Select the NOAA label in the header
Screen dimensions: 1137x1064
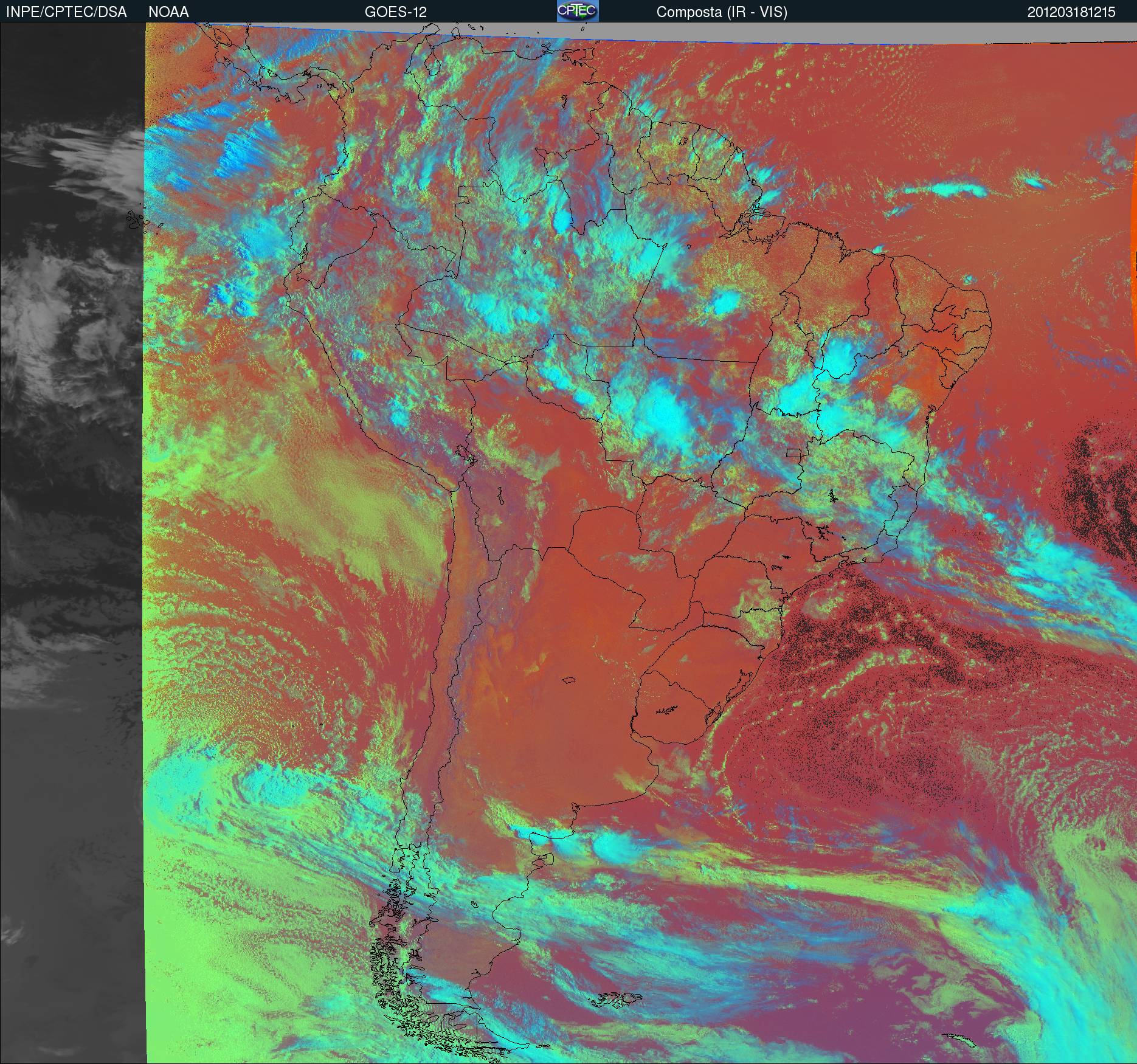coord(168,12)
